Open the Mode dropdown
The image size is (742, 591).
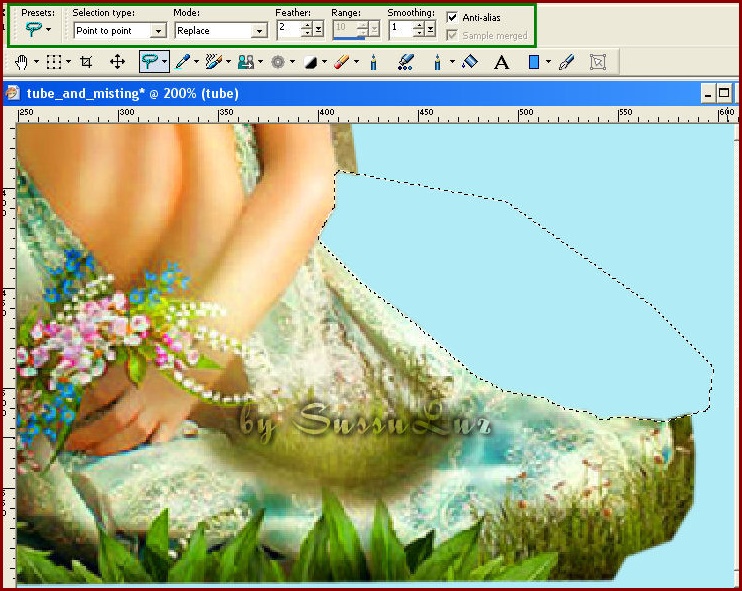pos(259,31)
